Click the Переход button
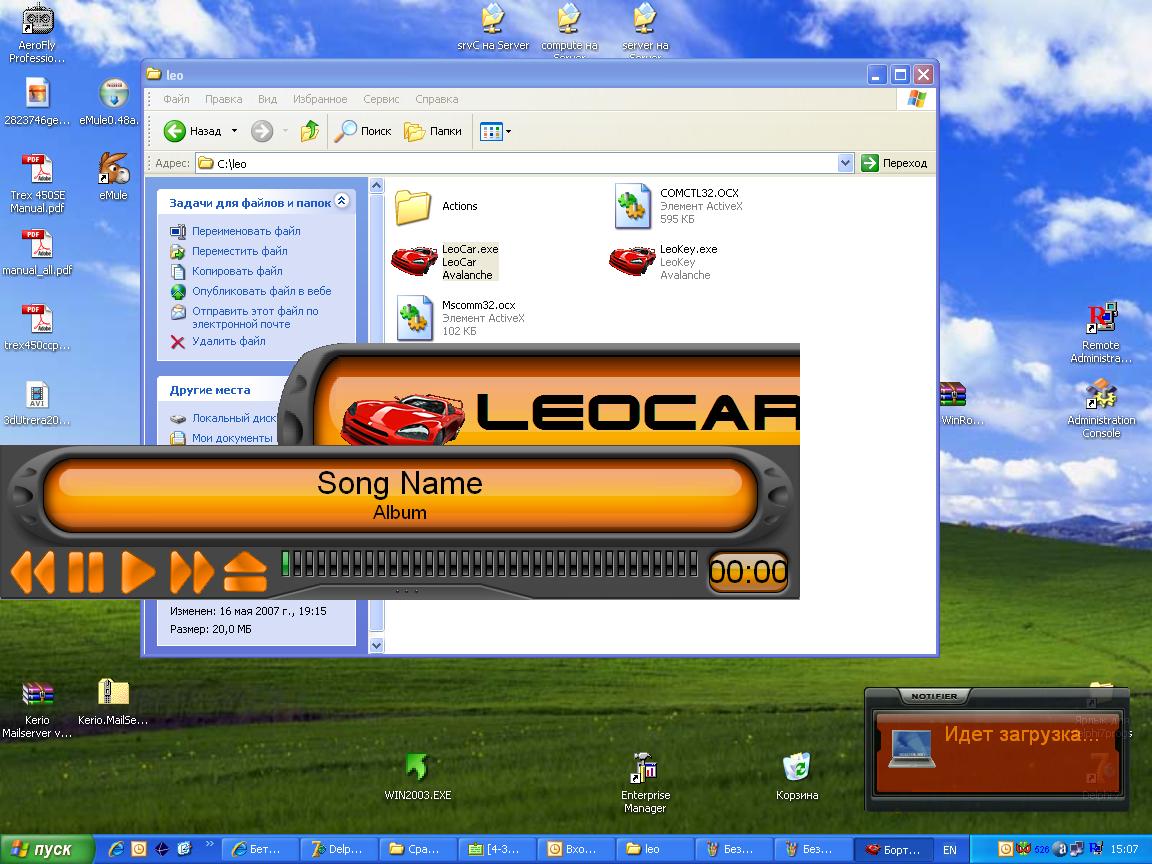 pos(895,163)
